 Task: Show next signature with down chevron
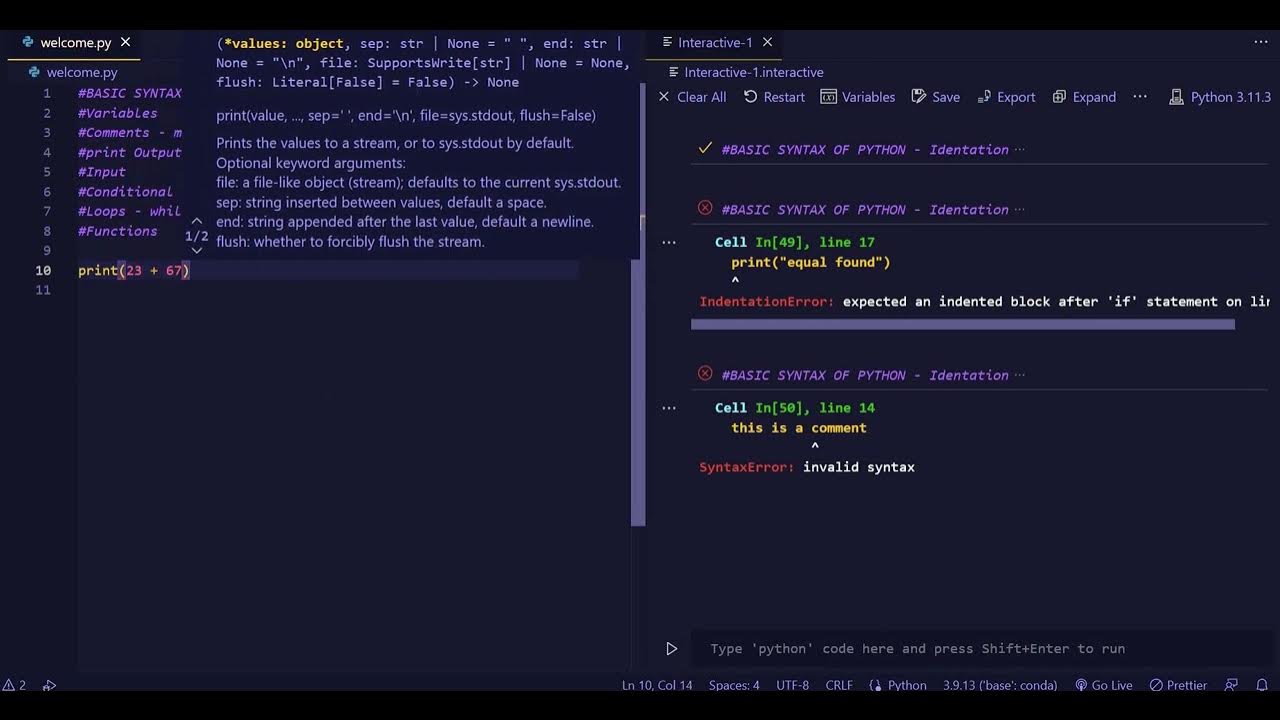(197, 251)
